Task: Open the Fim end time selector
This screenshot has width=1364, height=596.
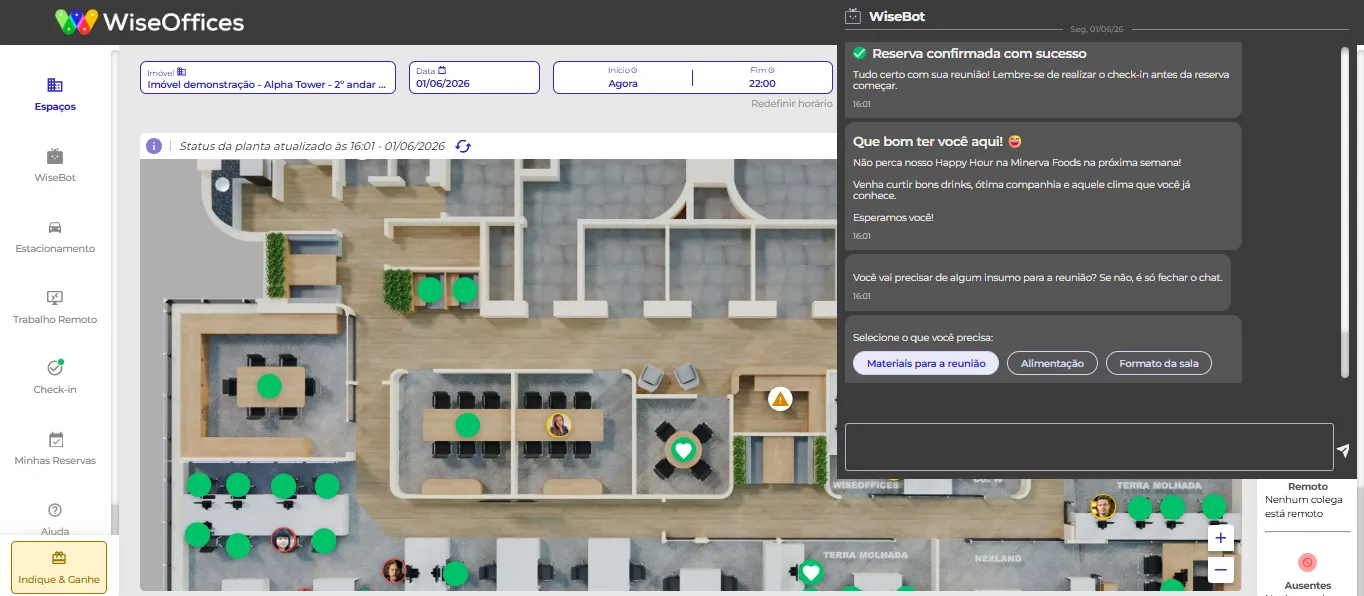Action: 763,78
